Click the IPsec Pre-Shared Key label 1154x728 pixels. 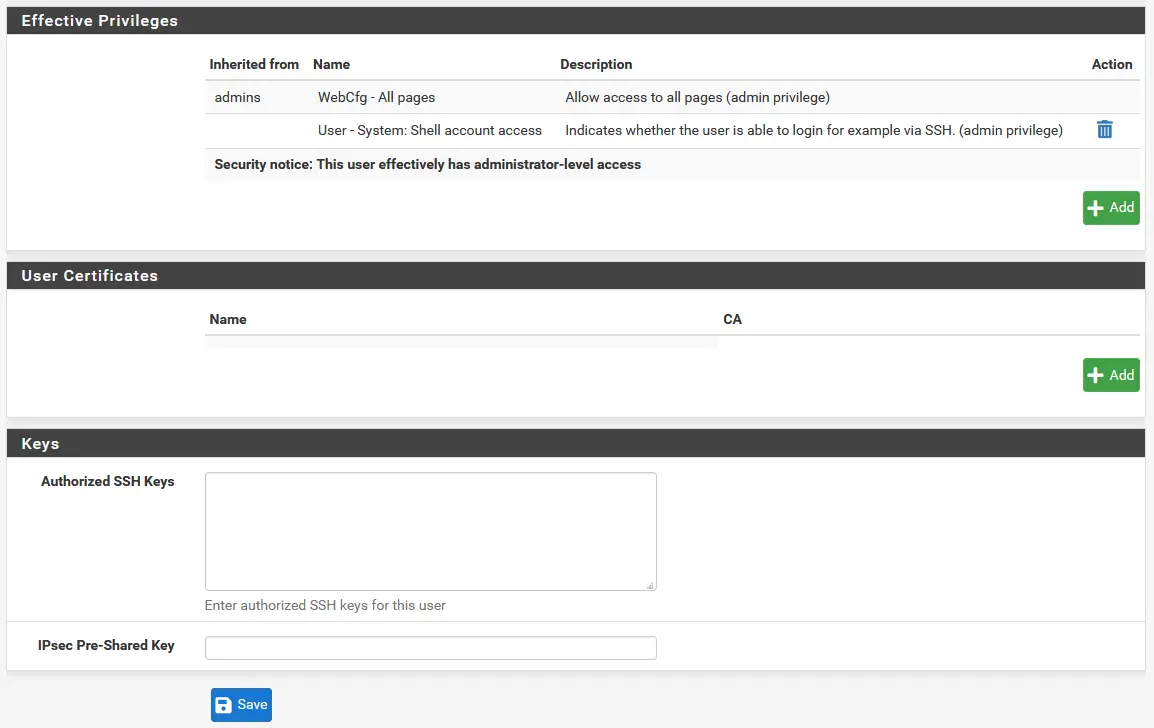106,646
